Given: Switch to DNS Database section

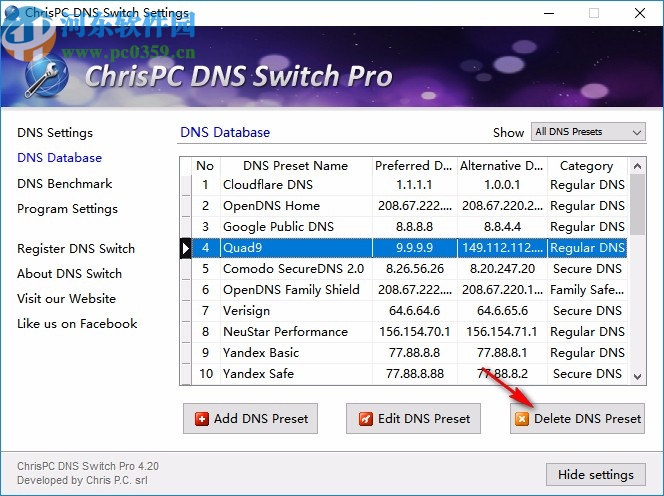Looking at the screenshot, I should pos(59,158).
